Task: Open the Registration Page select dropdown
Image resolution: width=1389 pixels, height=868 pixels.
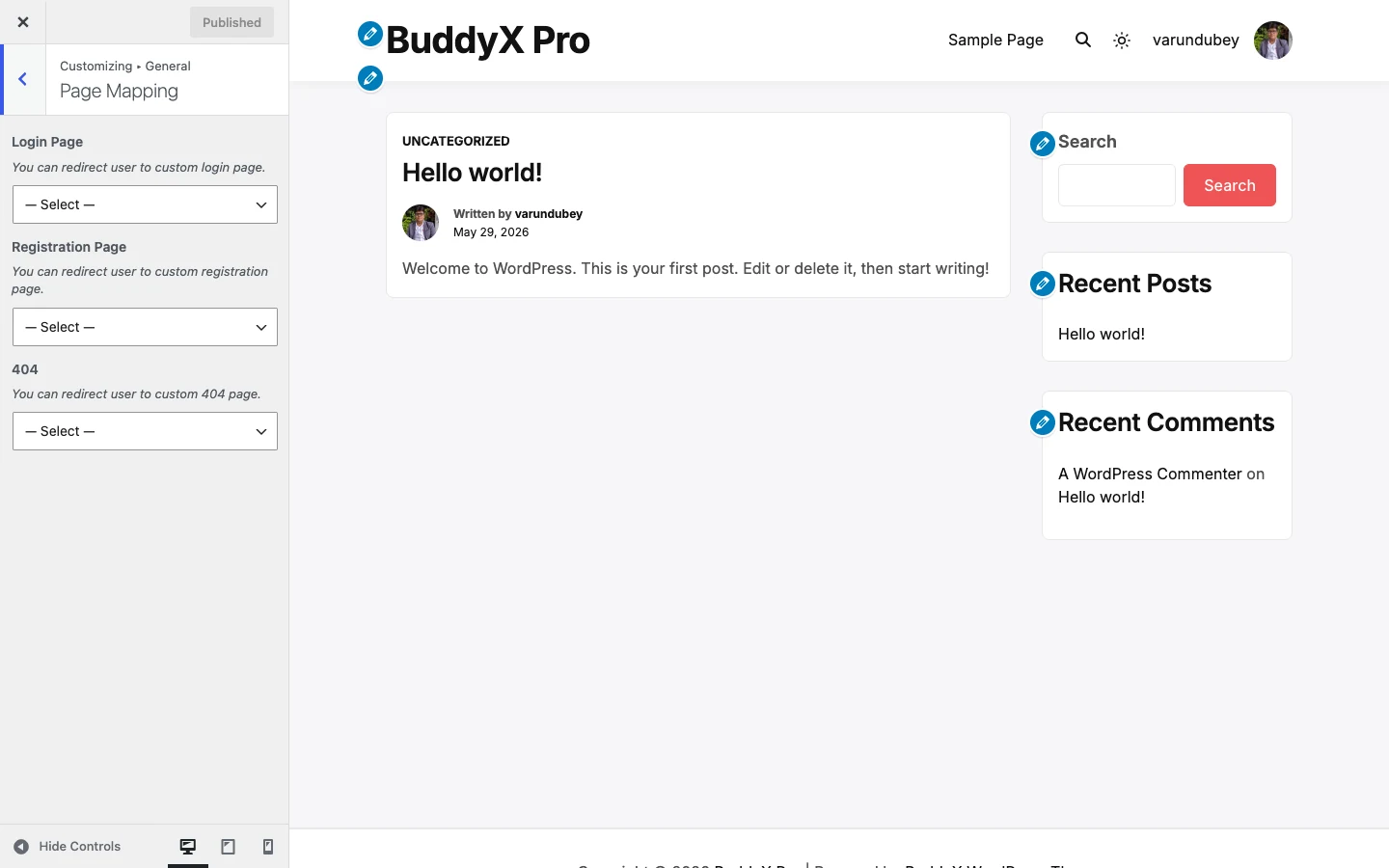Action: (x=145, y=327)
